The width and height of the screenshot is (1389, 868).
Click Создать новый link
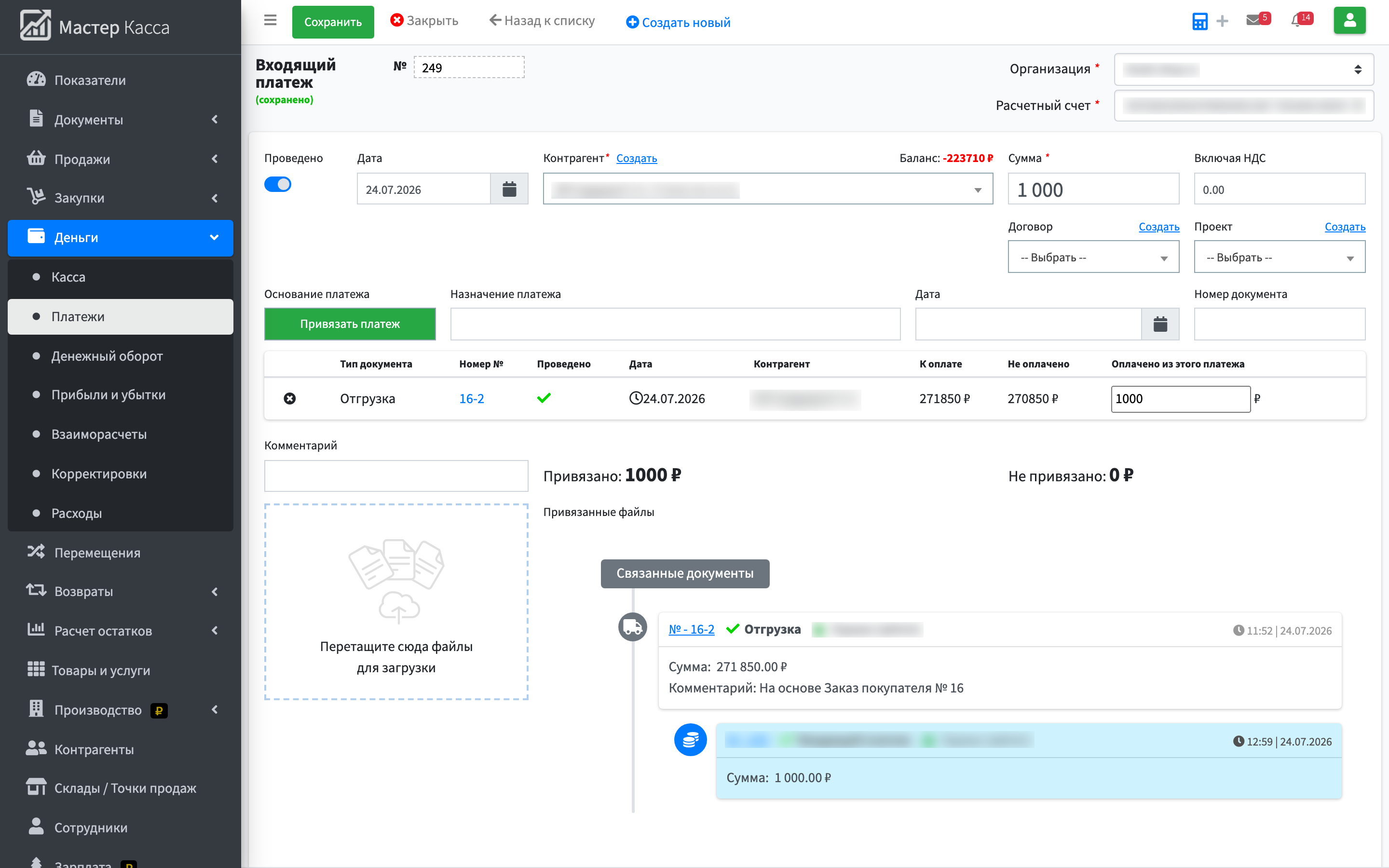(x=678, y=22)
